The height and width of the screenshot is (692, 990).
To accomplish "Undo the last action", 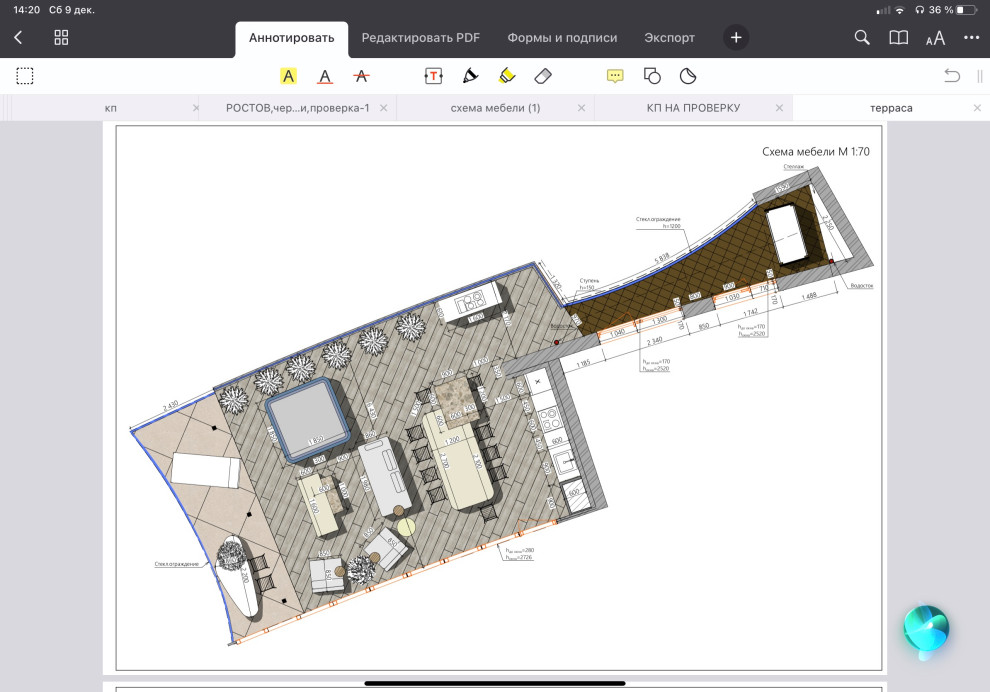I will point(951,76).
